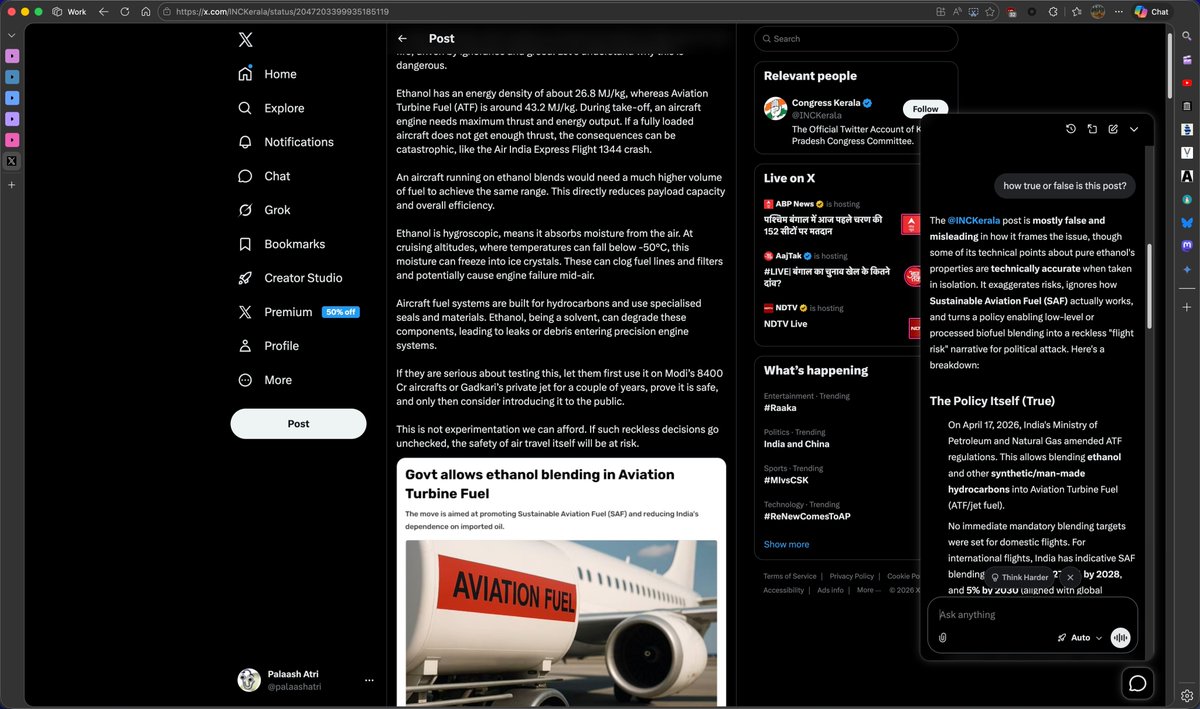Collapse the Grok panel with chevron
The height and width of the screenshot is (709, 1200).
click(1134, 129)
